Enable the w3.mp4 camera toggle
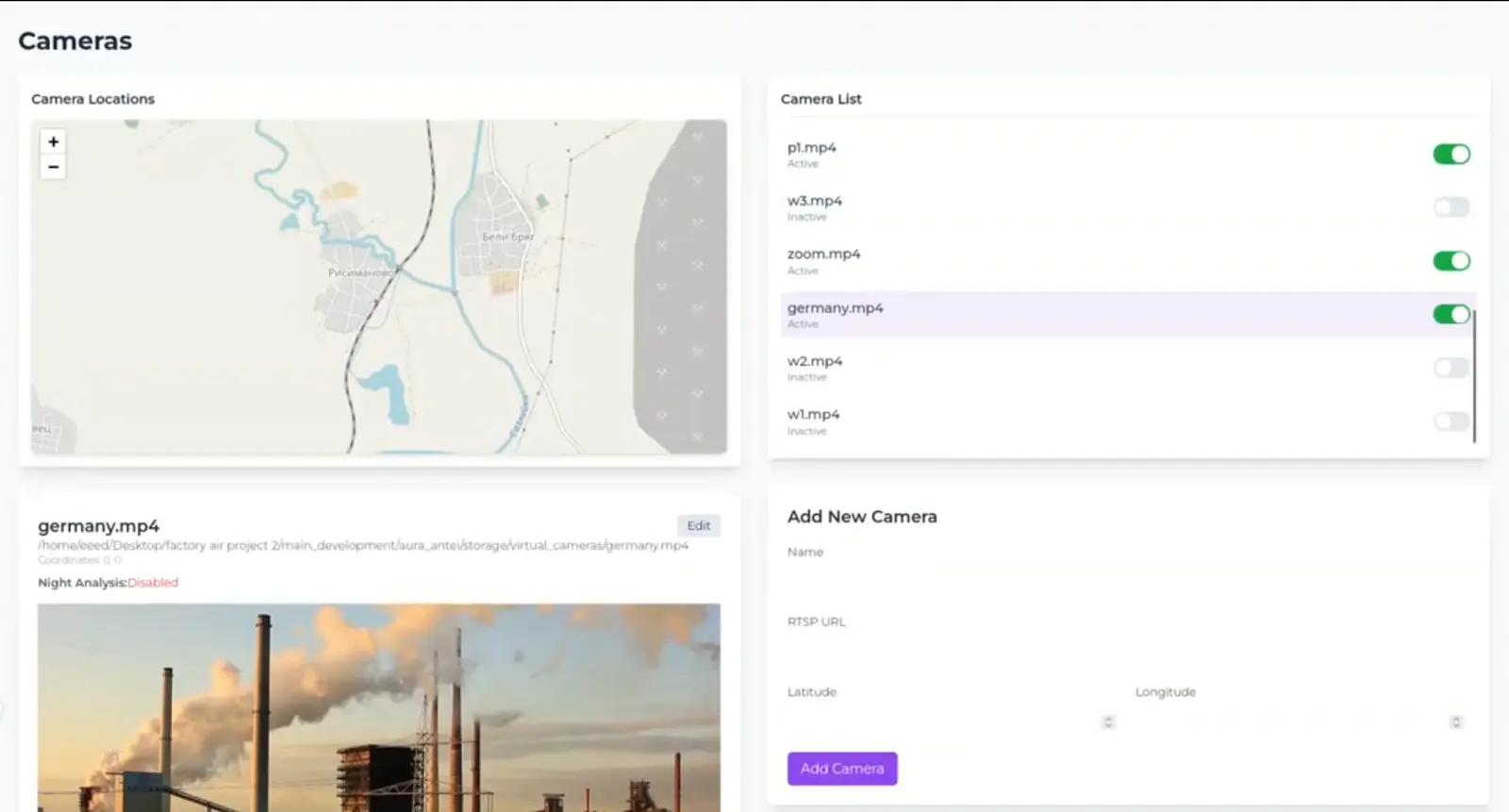 1451,207
